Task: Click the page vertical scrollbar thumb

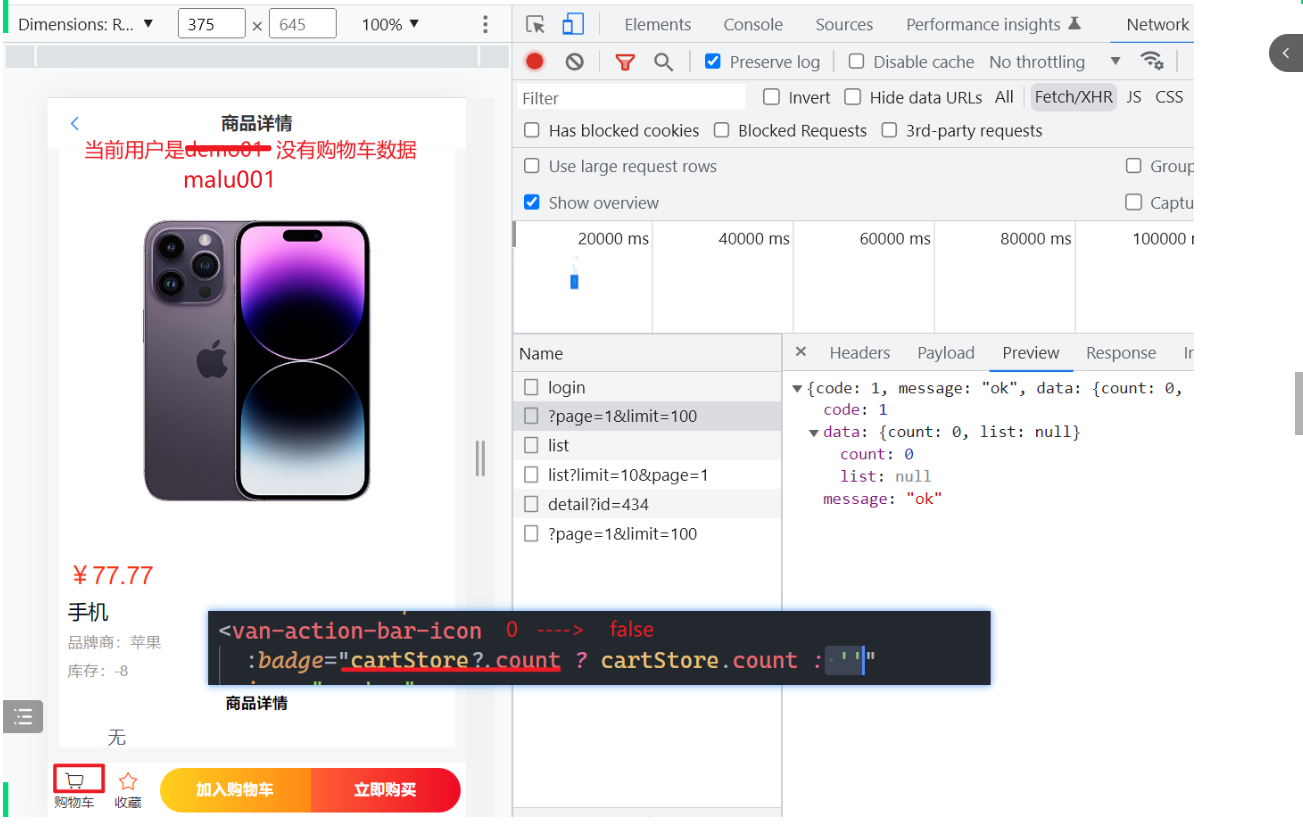Action: pos(1298,403)
